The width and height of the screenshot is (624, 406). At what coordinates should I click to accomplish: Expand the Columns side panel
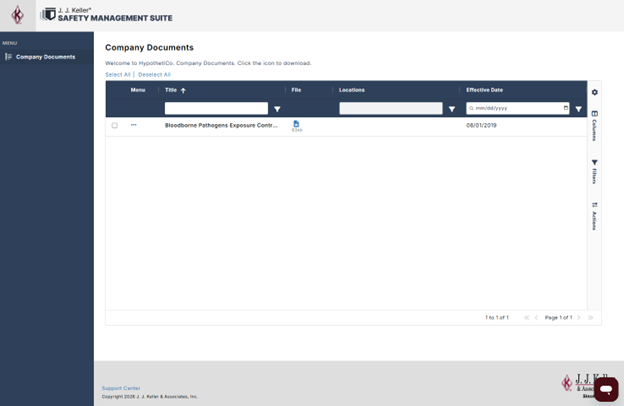coord(595,125)
